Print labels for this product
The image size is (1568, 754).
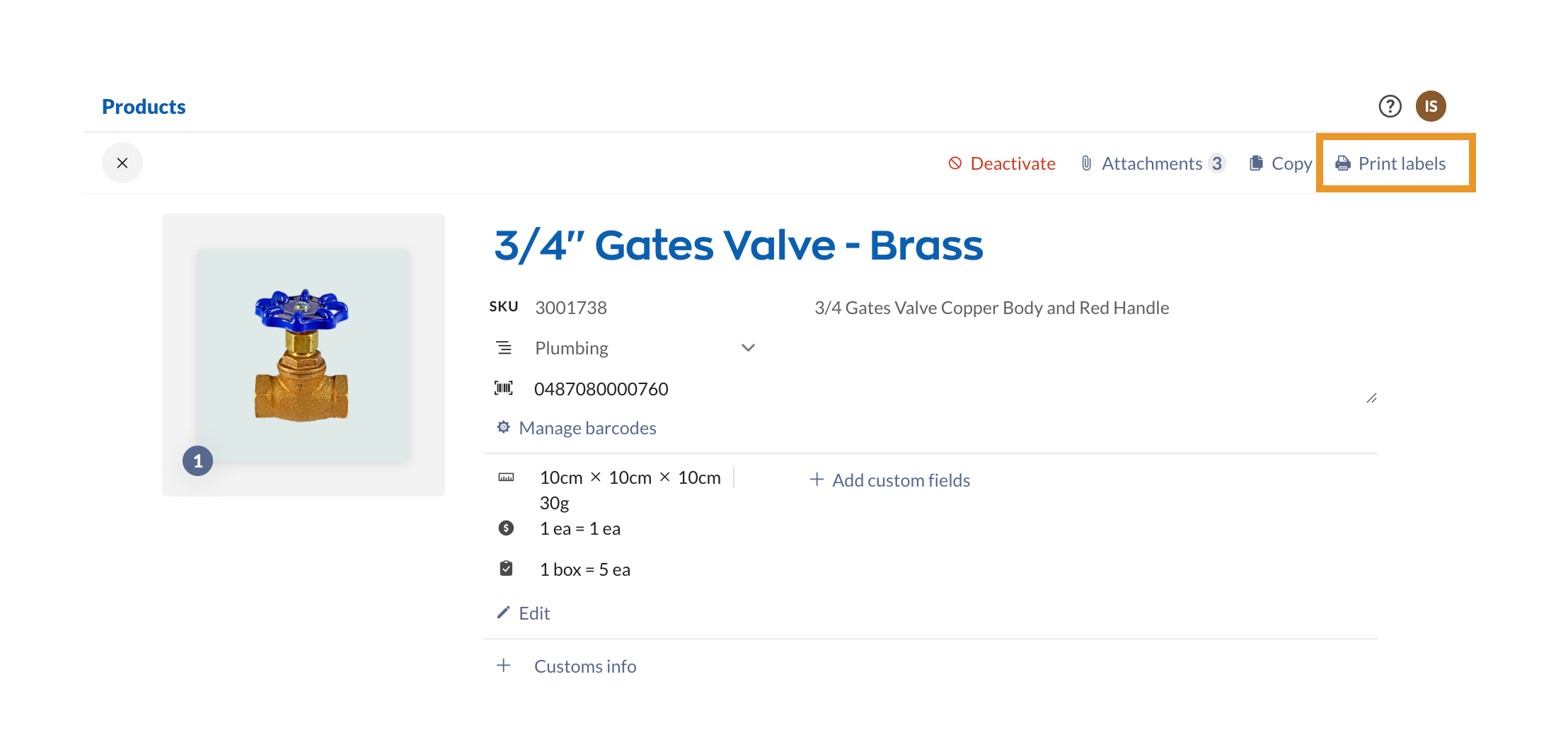(1391, 163)
